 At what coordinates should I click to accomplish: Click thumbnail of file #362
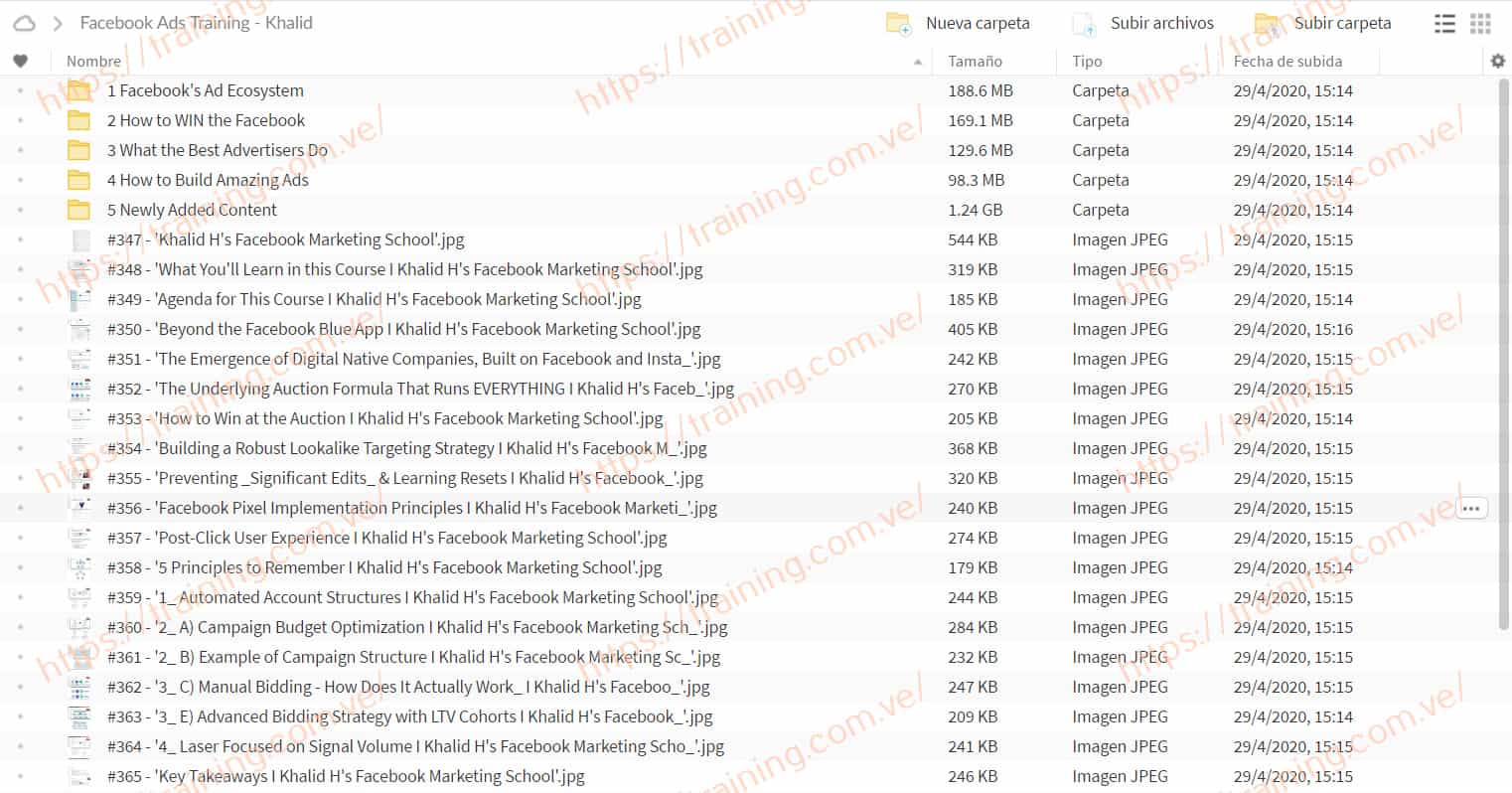pyautogui.click(x=79, y=687)
